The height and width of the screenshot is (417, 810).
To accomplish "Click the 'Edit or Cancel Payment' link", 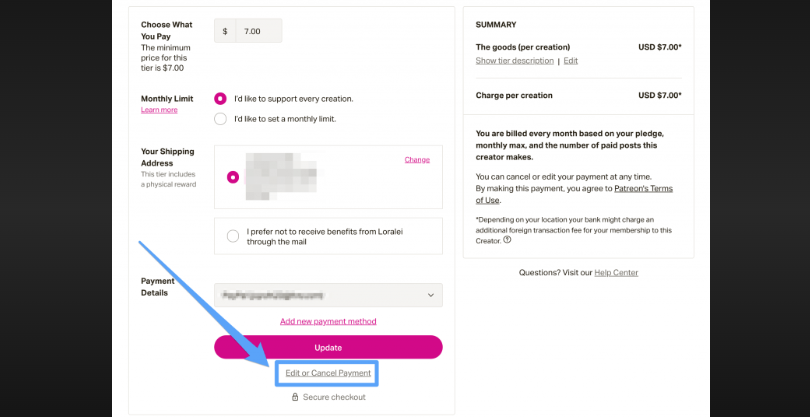I will click(328, 373).
